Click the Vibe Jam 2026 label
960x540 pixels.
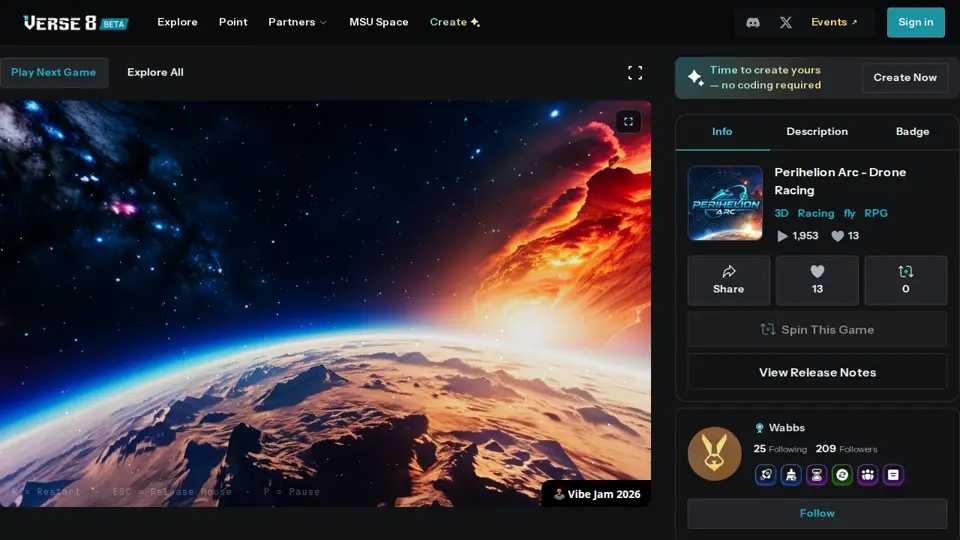[597, 494]
